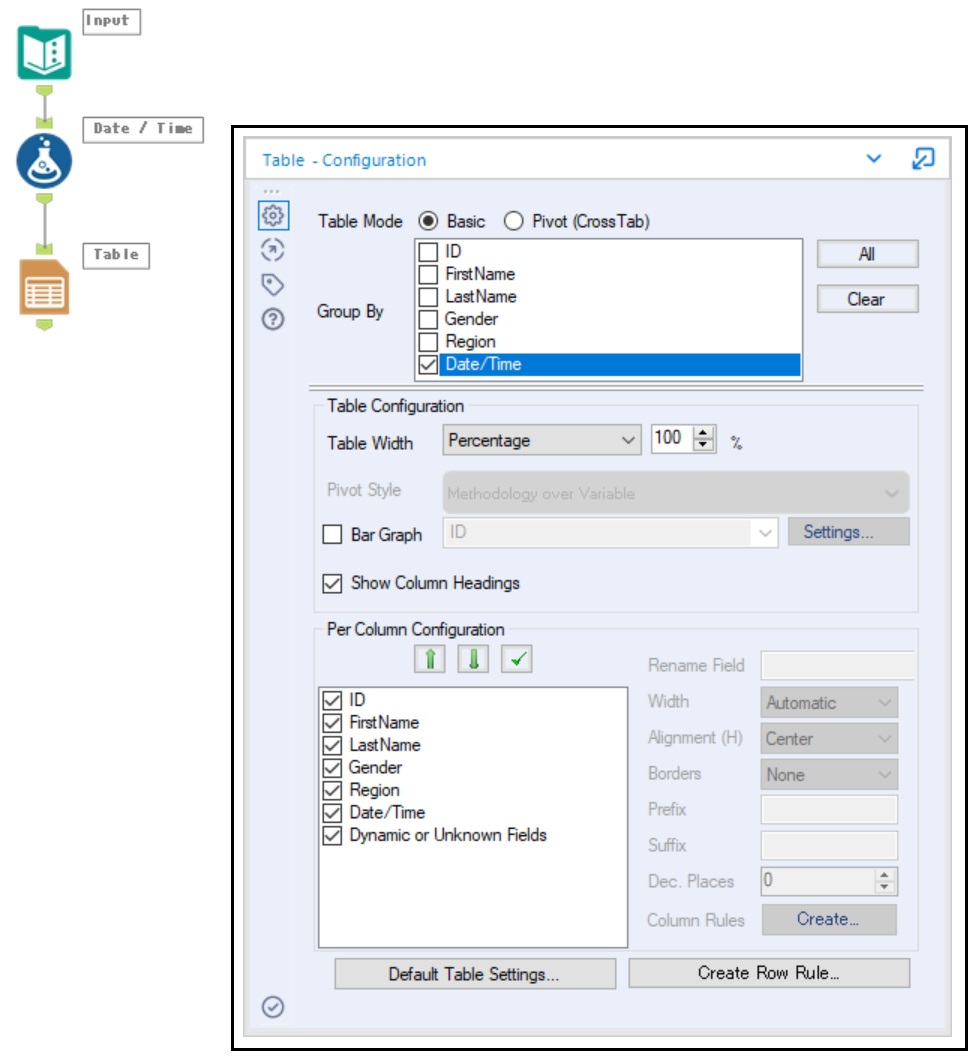Click the Table annotation label on canvas
Screen dimensions: 980x1060
(116, 256)
